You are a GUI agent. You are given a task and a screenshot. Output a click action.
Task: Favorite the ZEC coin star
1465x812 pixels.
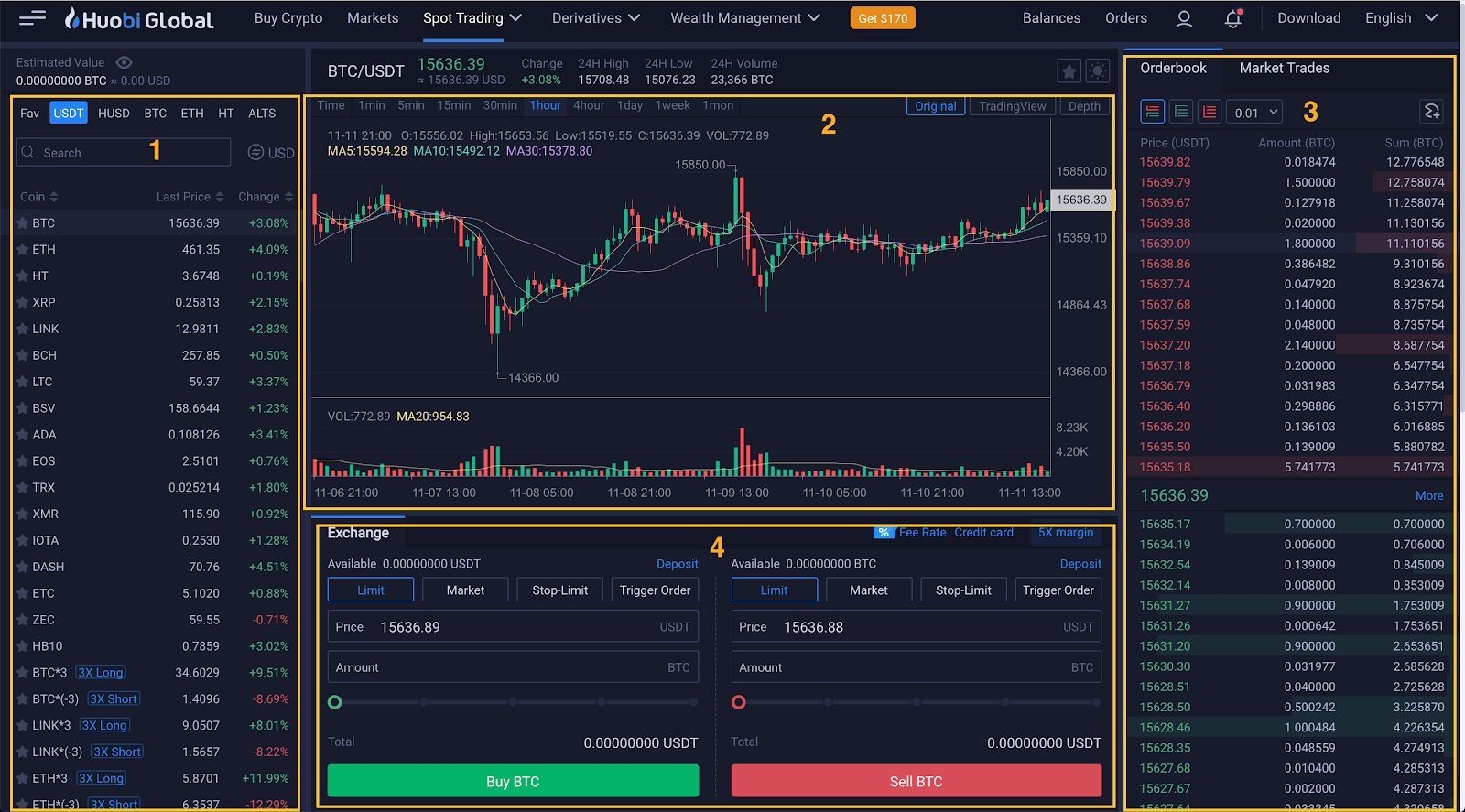click(23, 620)
